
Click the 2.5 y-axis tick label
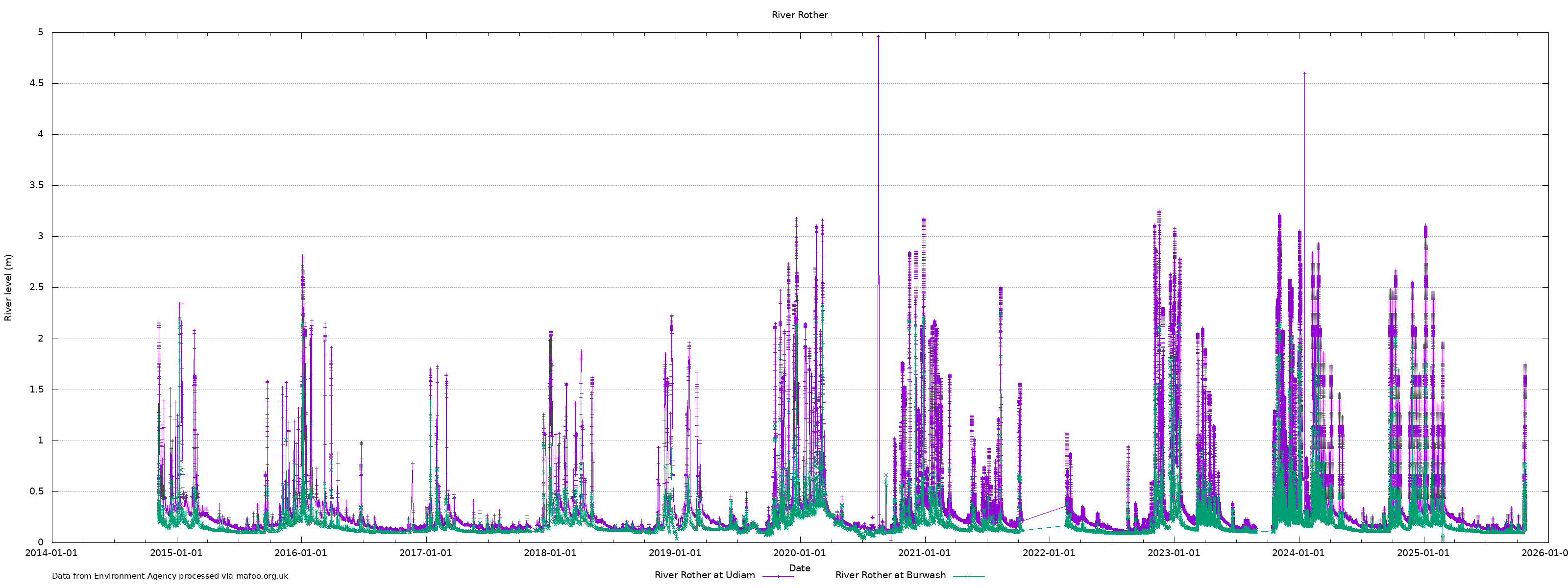(x=37, y=287)
